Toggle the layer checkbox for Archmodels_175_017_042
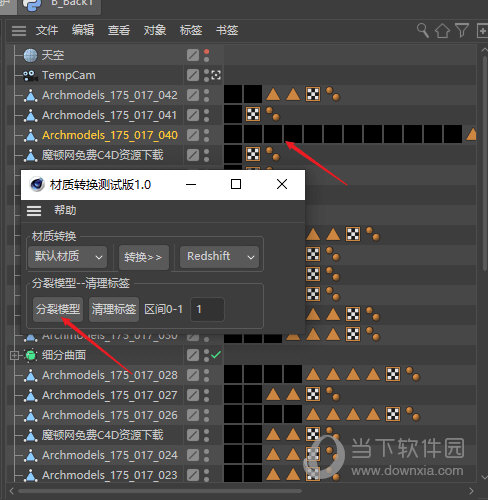 [193, 95]
